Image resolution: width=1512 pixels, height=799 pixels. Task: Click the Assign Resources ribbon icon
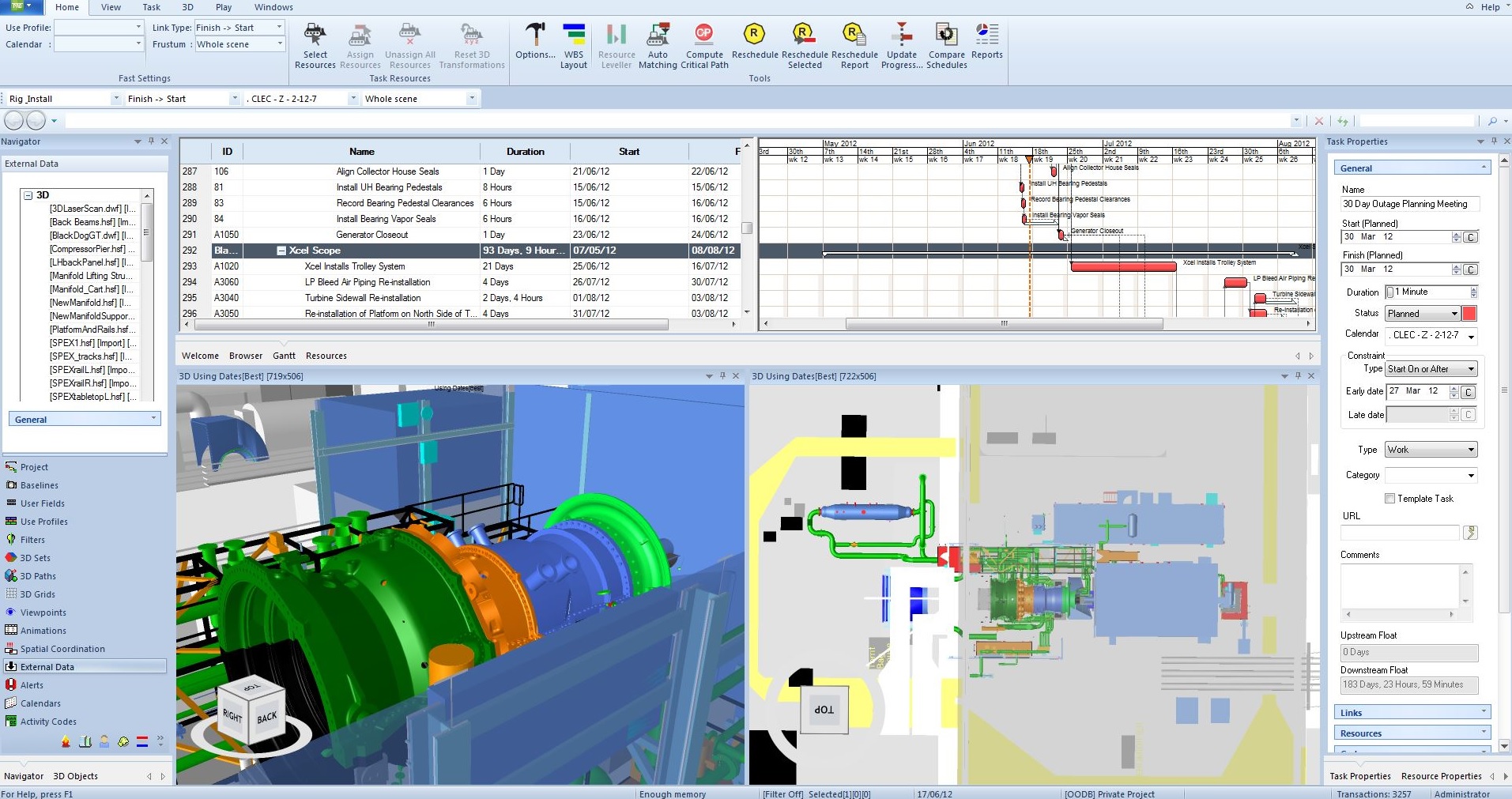pyautogui.click(x=360, y=46)
